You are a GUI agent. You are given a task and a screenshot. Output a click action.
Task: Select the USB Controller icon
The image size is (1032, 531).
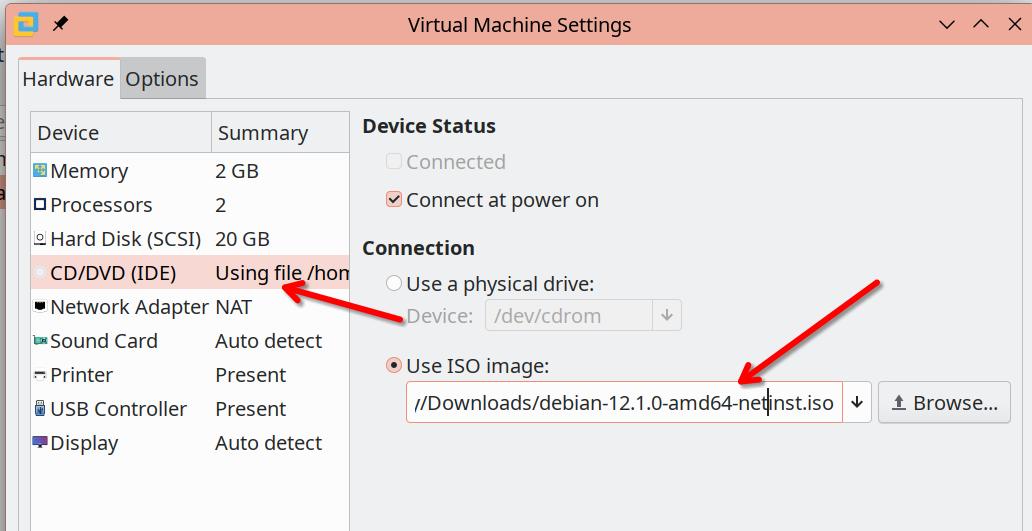tap(40, 409)
